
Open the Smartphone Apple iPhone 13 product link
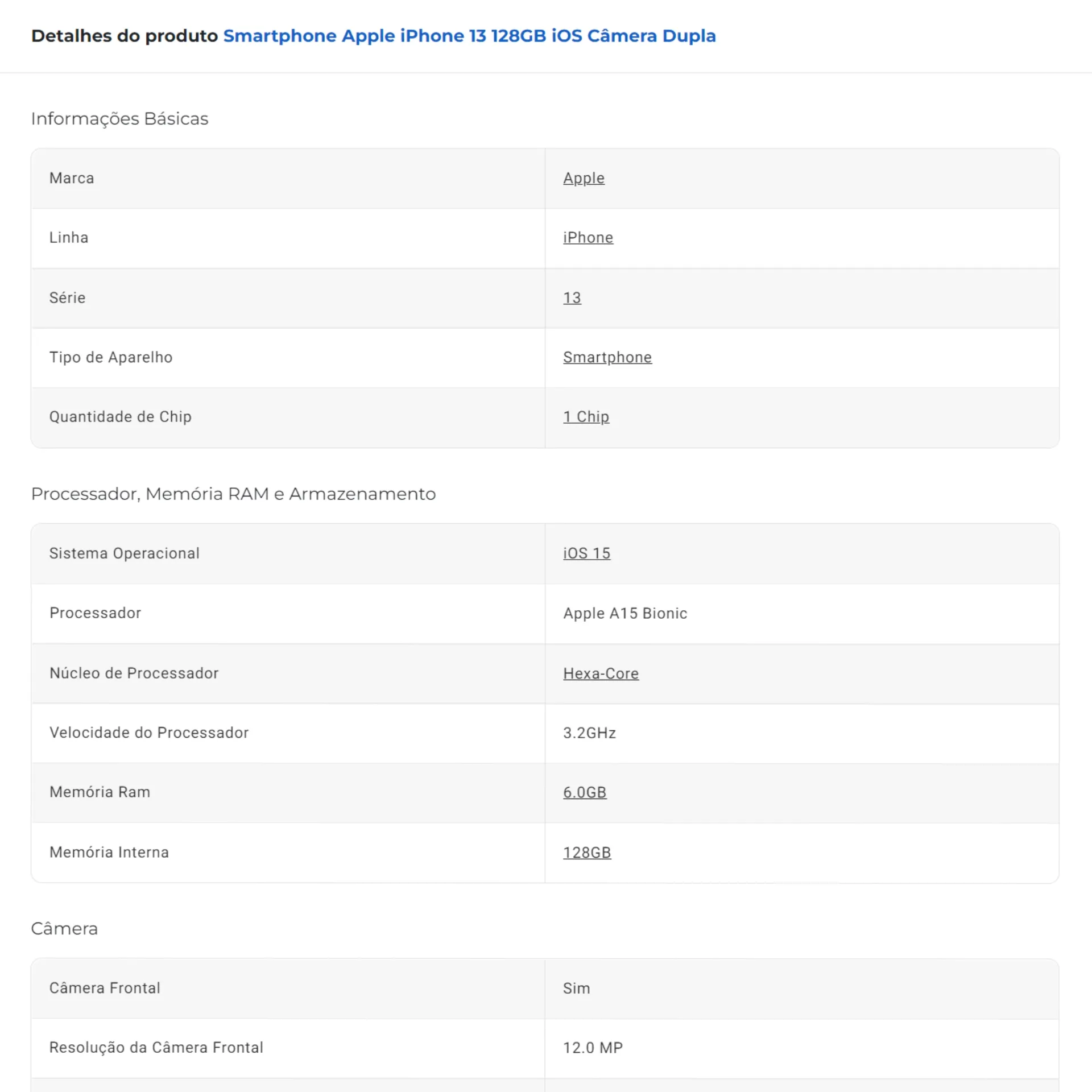pos(469,36)
